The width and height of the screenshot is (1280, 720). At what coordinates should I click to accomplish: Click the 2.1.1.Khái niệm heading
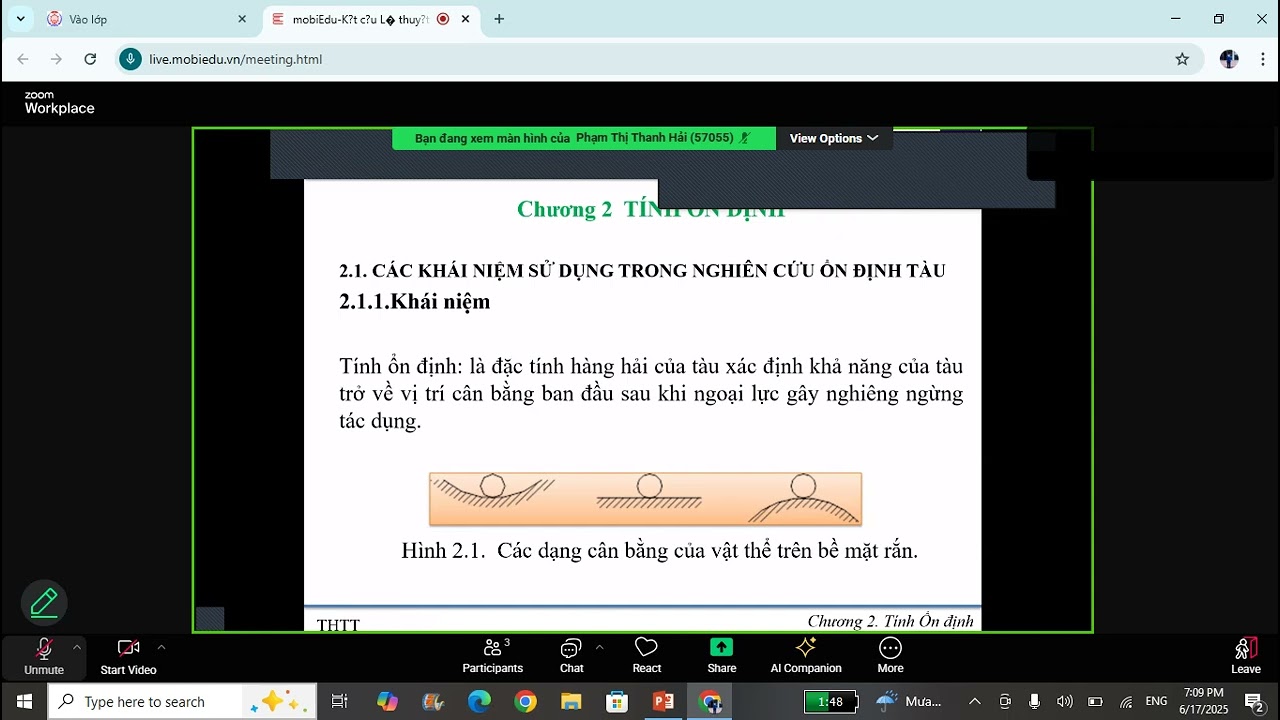[x=415, y=301]
